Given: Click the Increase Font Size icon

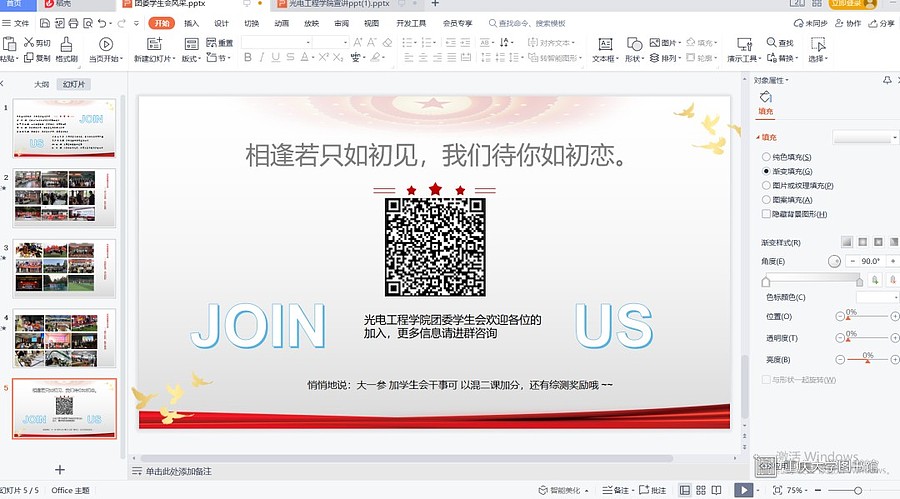Looking at the screenshot, I should tap(358, 42).
